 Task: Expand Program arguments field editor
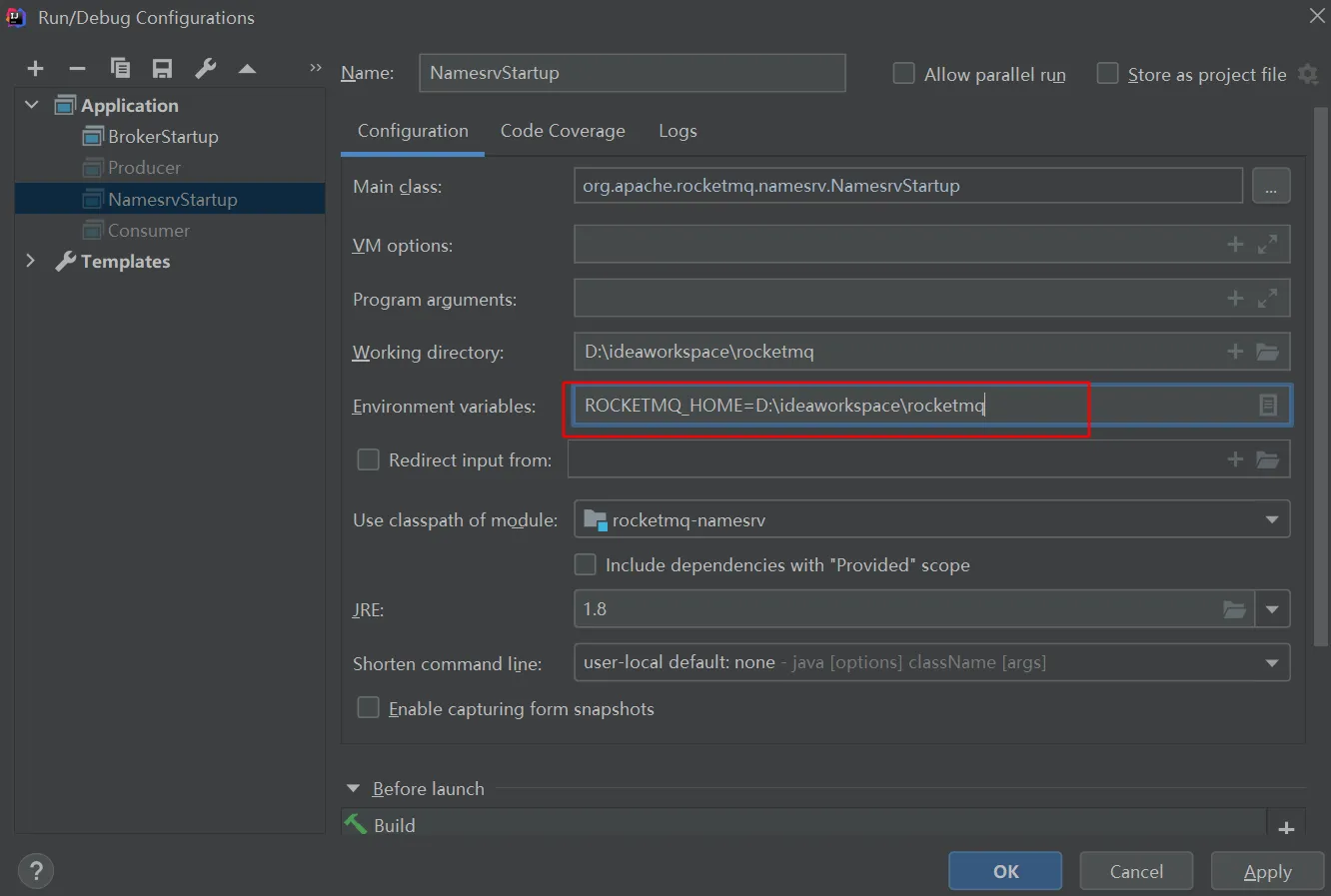tap(1267, 298)
